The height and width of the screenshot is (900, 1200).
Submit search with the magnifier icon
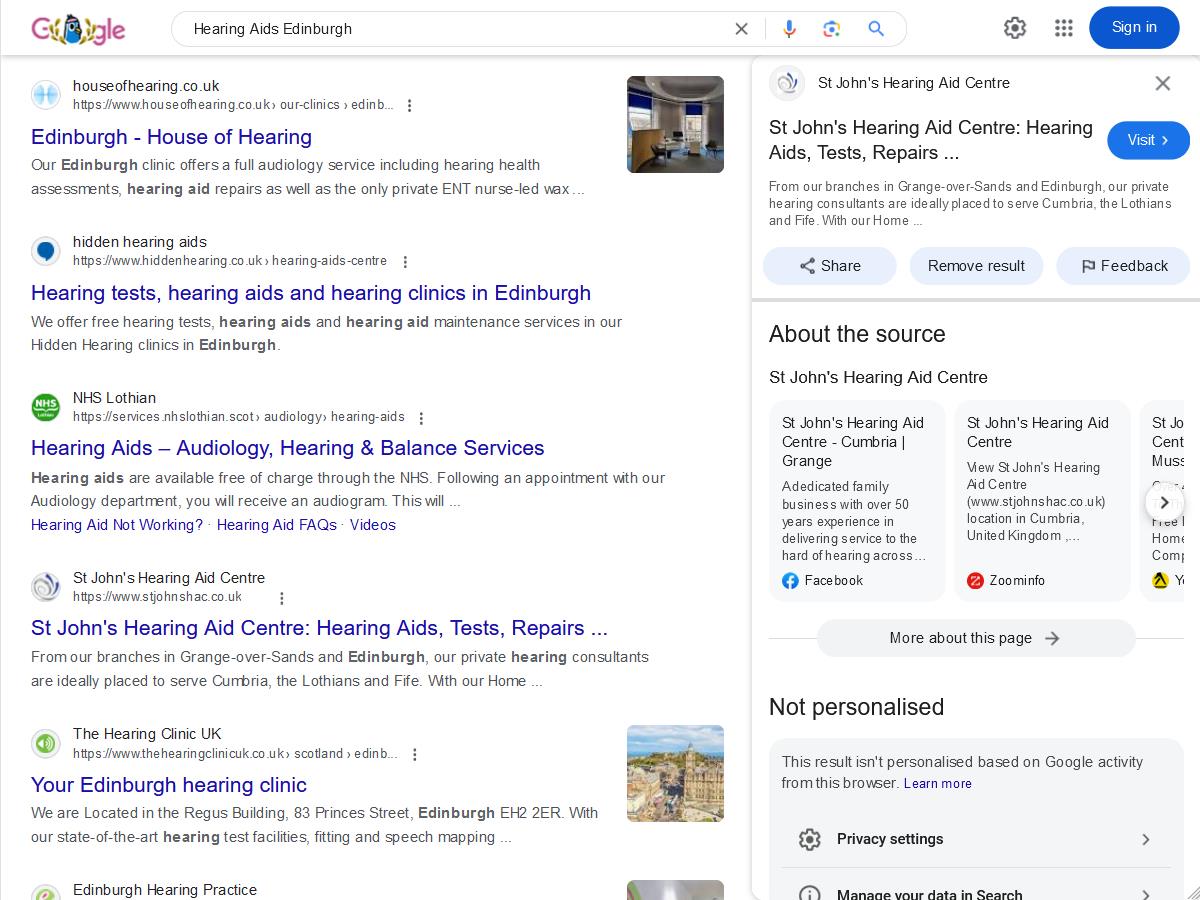click(x=876, y=29)
